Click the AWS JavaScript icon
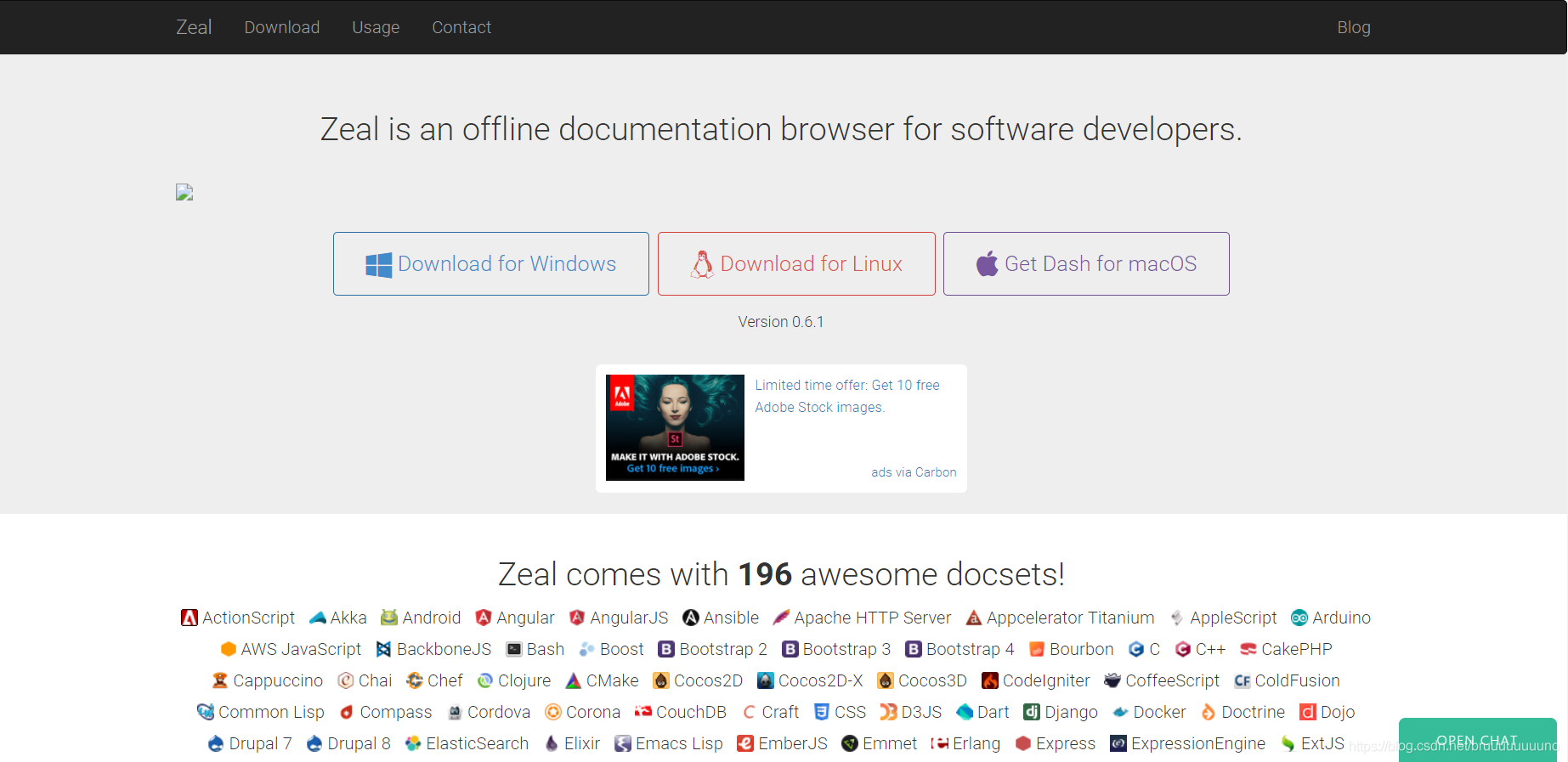Screen dimensions: 1568x762 click(228, 649)
